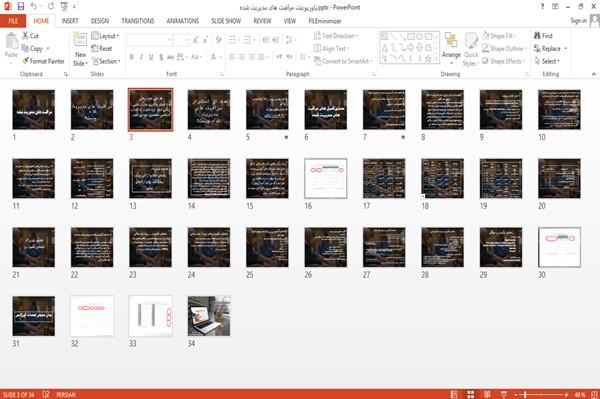
Task: Toggle Underline formatting button
Action: (x=151, y=57)
